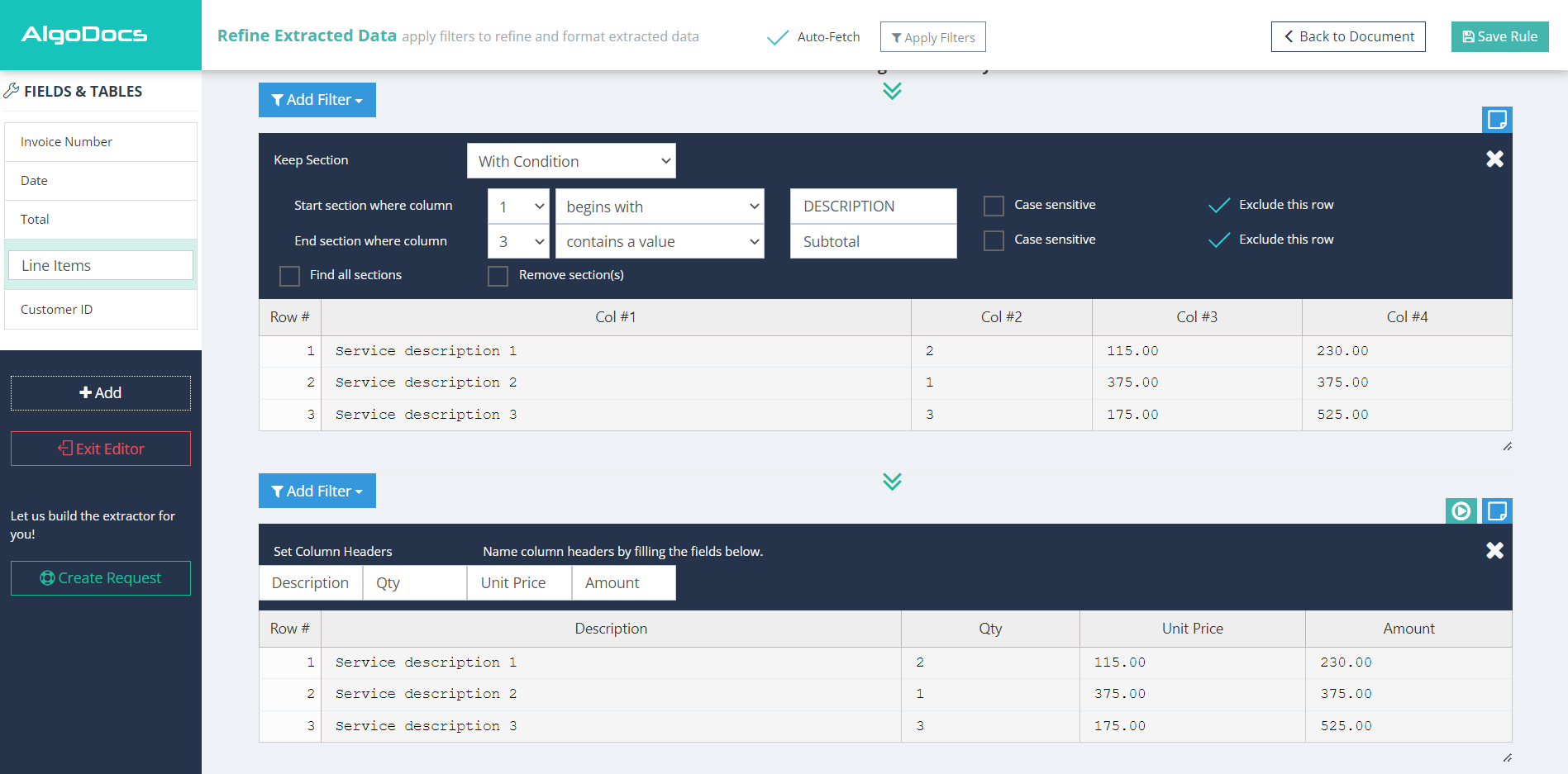Open the note icon on Keep Section filter
1568x774 pixels.
pyautogui.click(x=1498, y=119)
